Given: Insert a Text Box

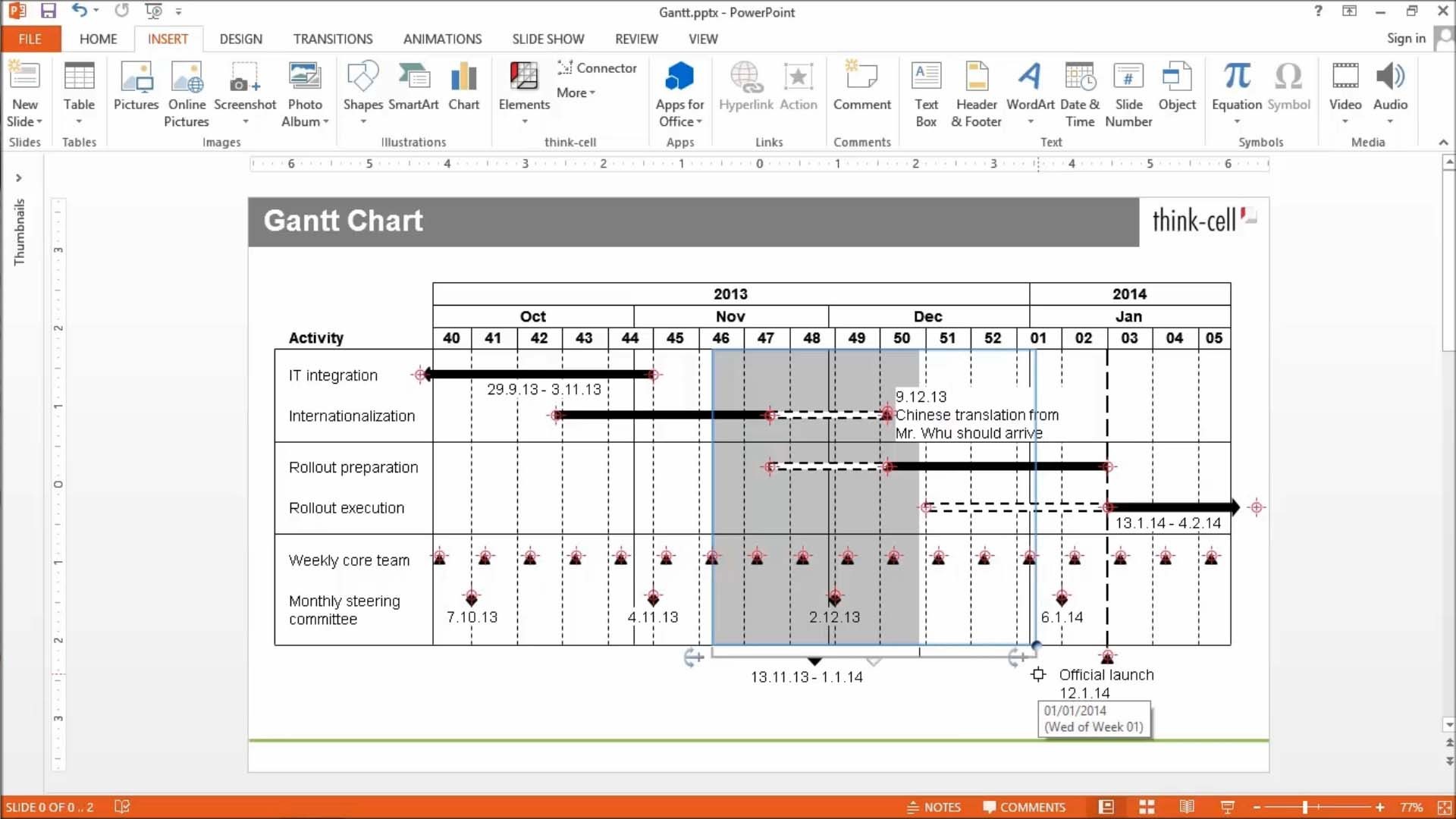Looking at the screenshot, I should click(926, 93).
